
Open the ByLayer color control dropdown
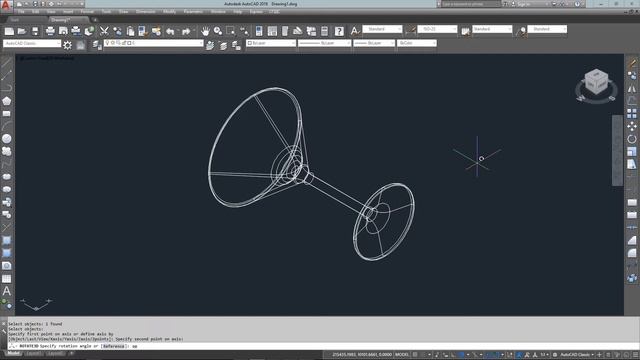click(271, 43)
